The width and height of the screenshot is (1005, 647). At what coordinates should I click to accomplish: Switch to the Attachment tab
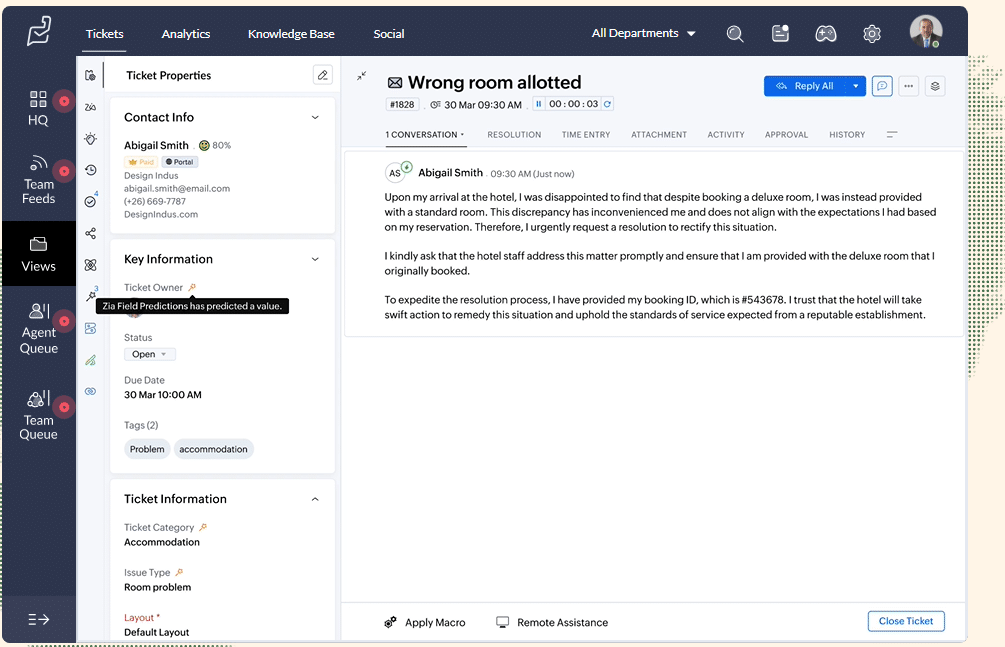(659, 135)
